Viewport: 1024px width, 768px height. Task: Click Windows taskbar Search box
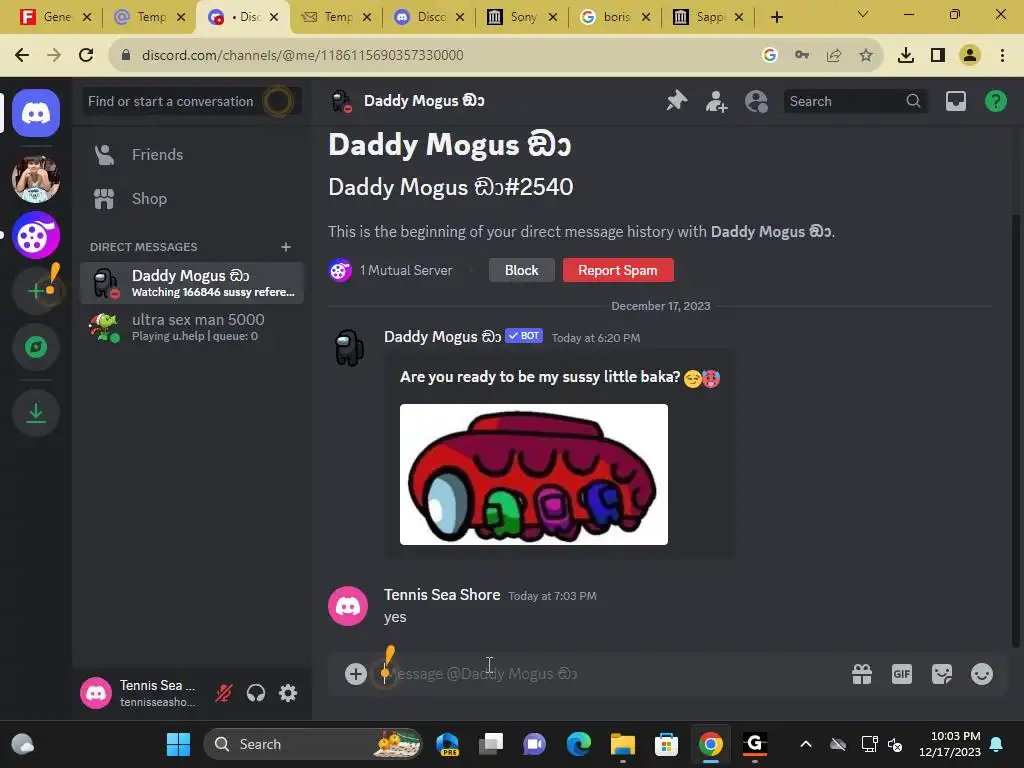[313, 744]
